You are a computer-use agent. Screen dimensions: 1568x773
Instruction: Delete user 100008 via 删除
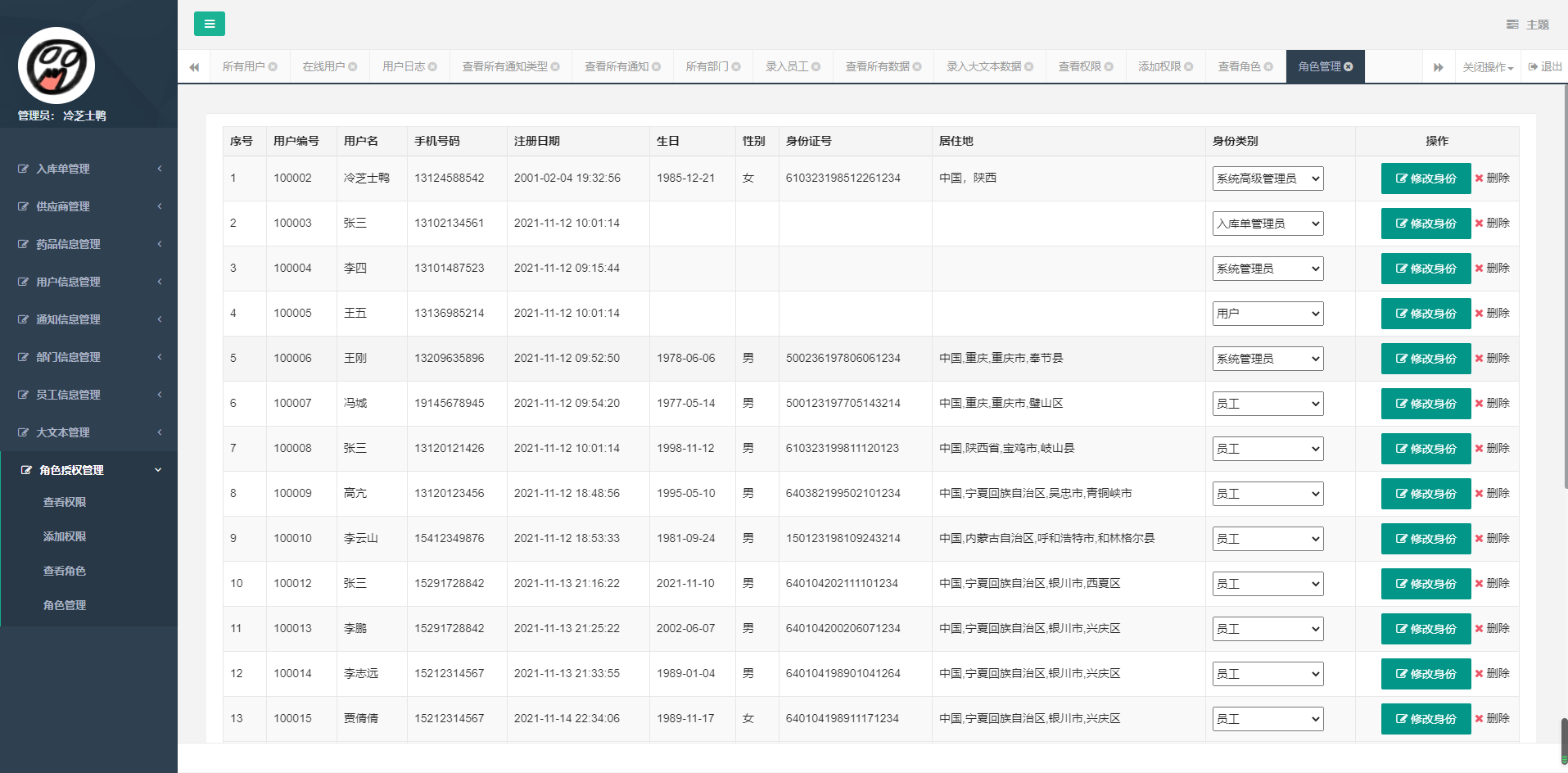(x=1492, y=448)
